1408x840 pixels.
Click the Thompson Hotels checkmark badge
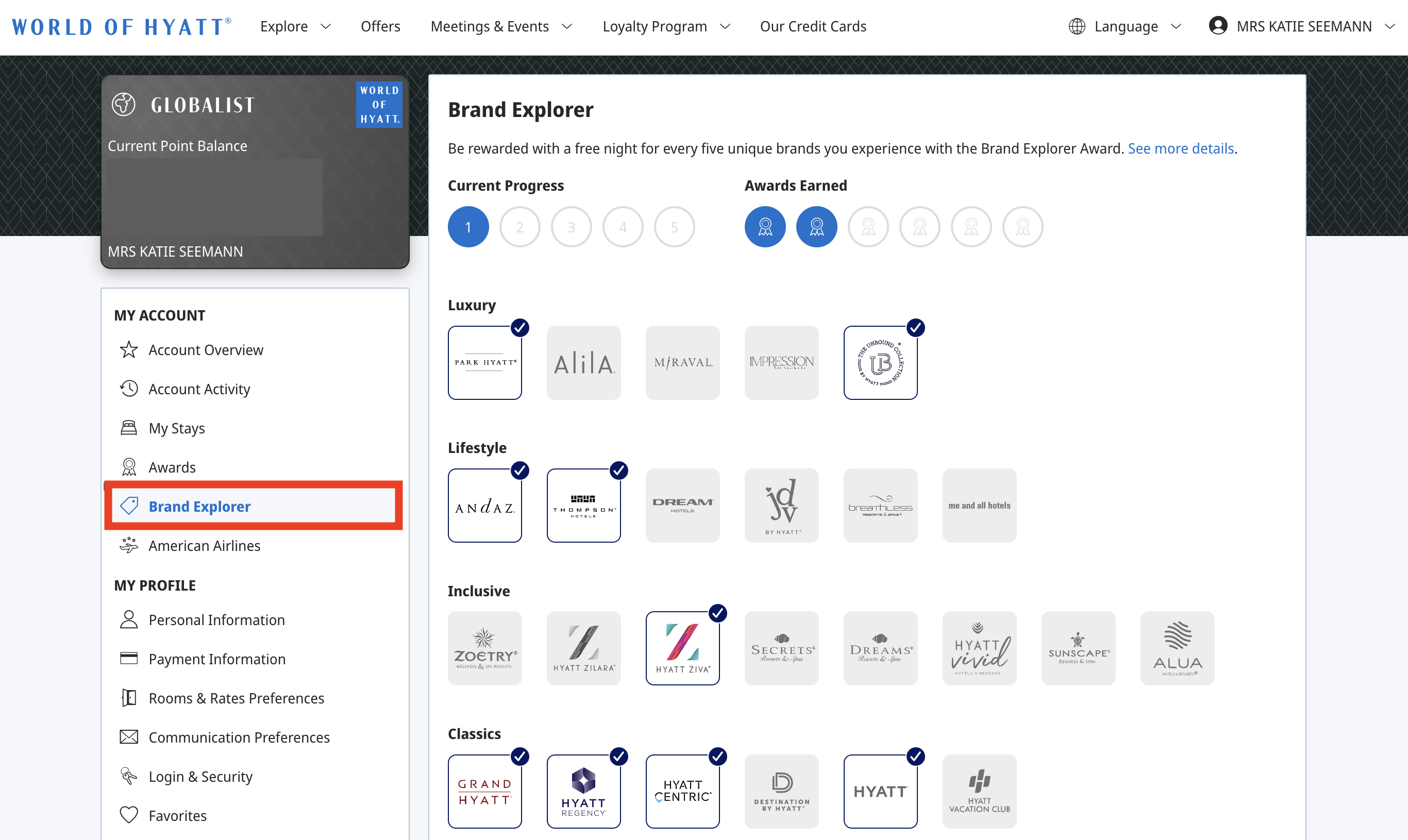pyautogui.click(x=619, y=471)
